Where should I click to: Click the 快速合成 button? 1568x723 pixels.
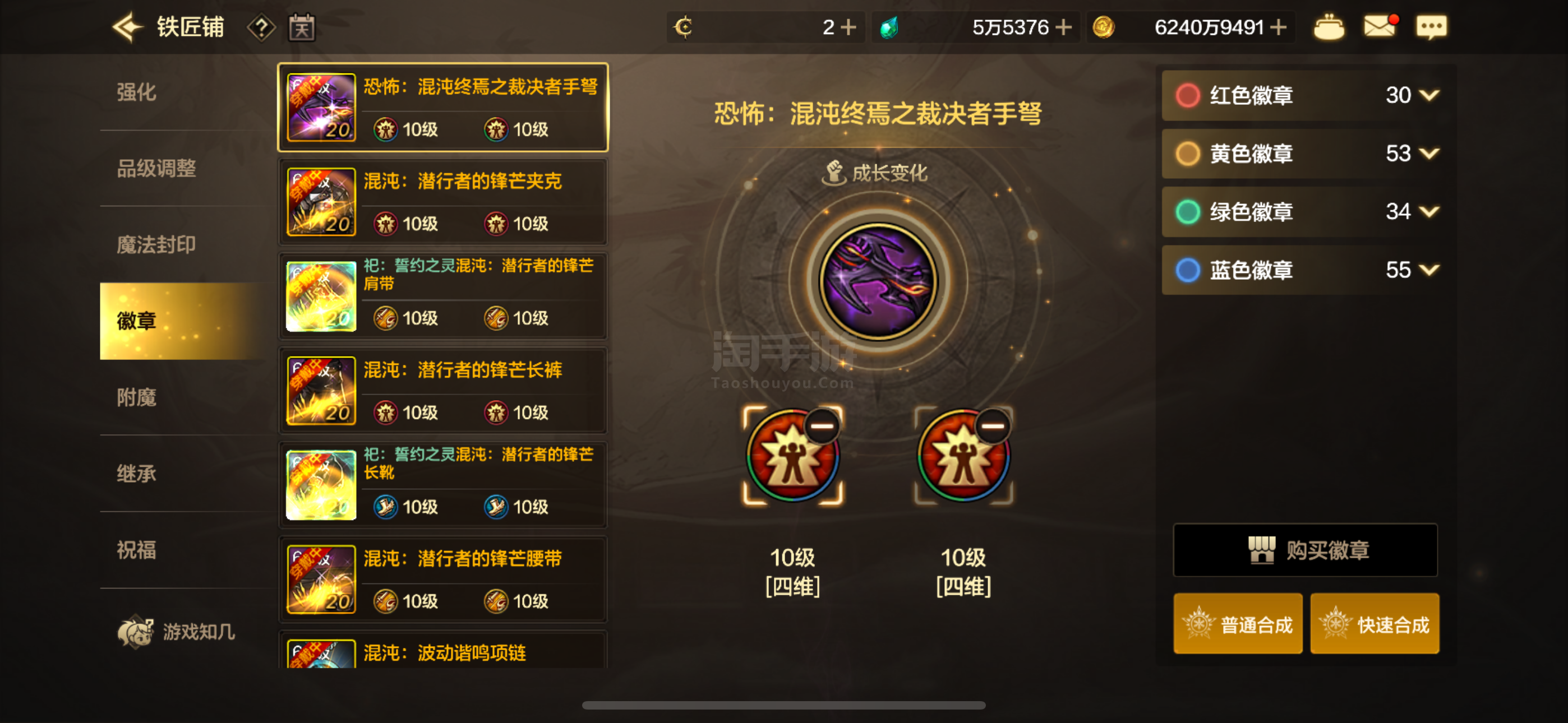[x=1375, y=624]
